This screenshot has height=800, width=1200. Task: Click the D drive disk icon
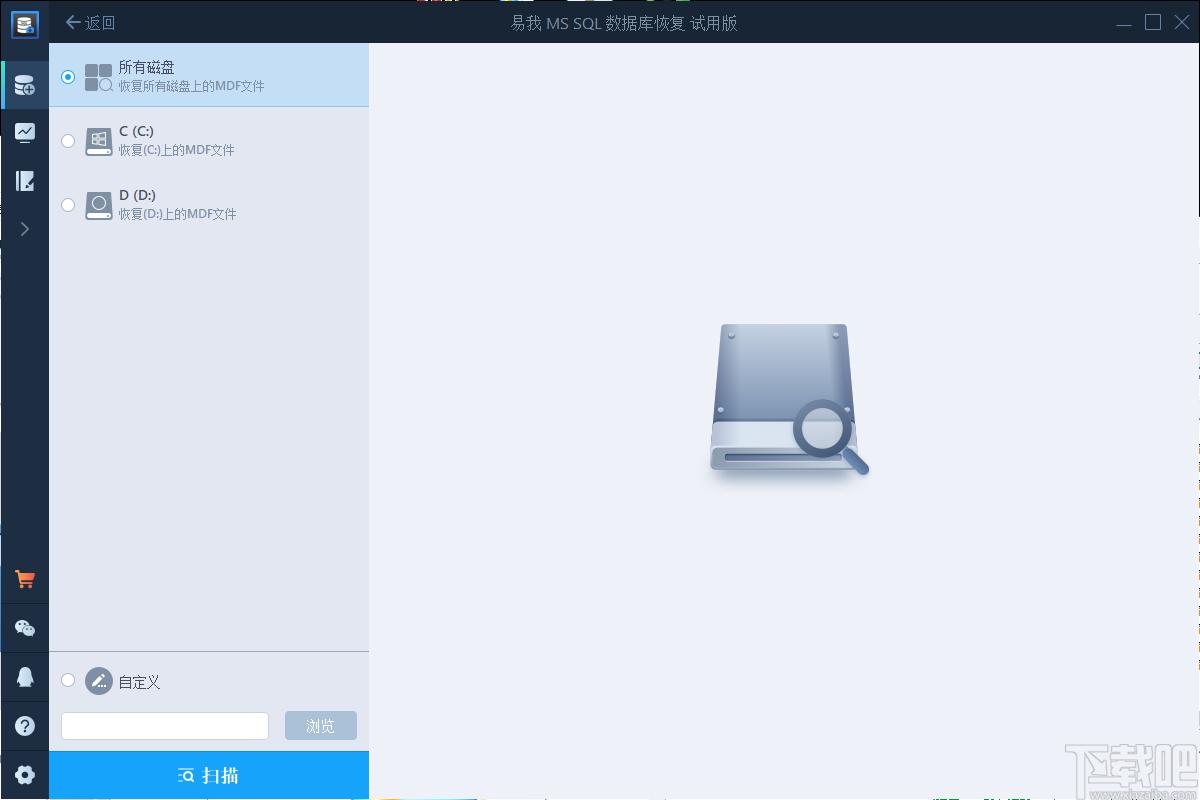coord(98,205)
